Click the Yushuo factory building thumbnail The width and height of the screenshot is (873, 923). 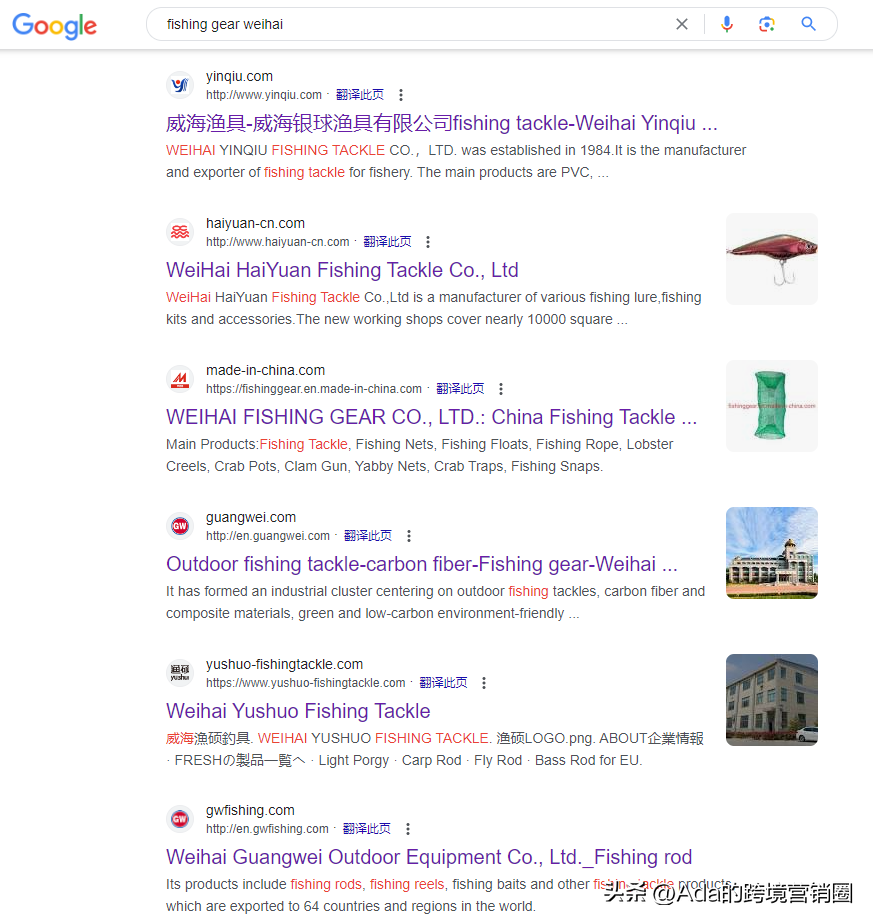coord(772,700)
